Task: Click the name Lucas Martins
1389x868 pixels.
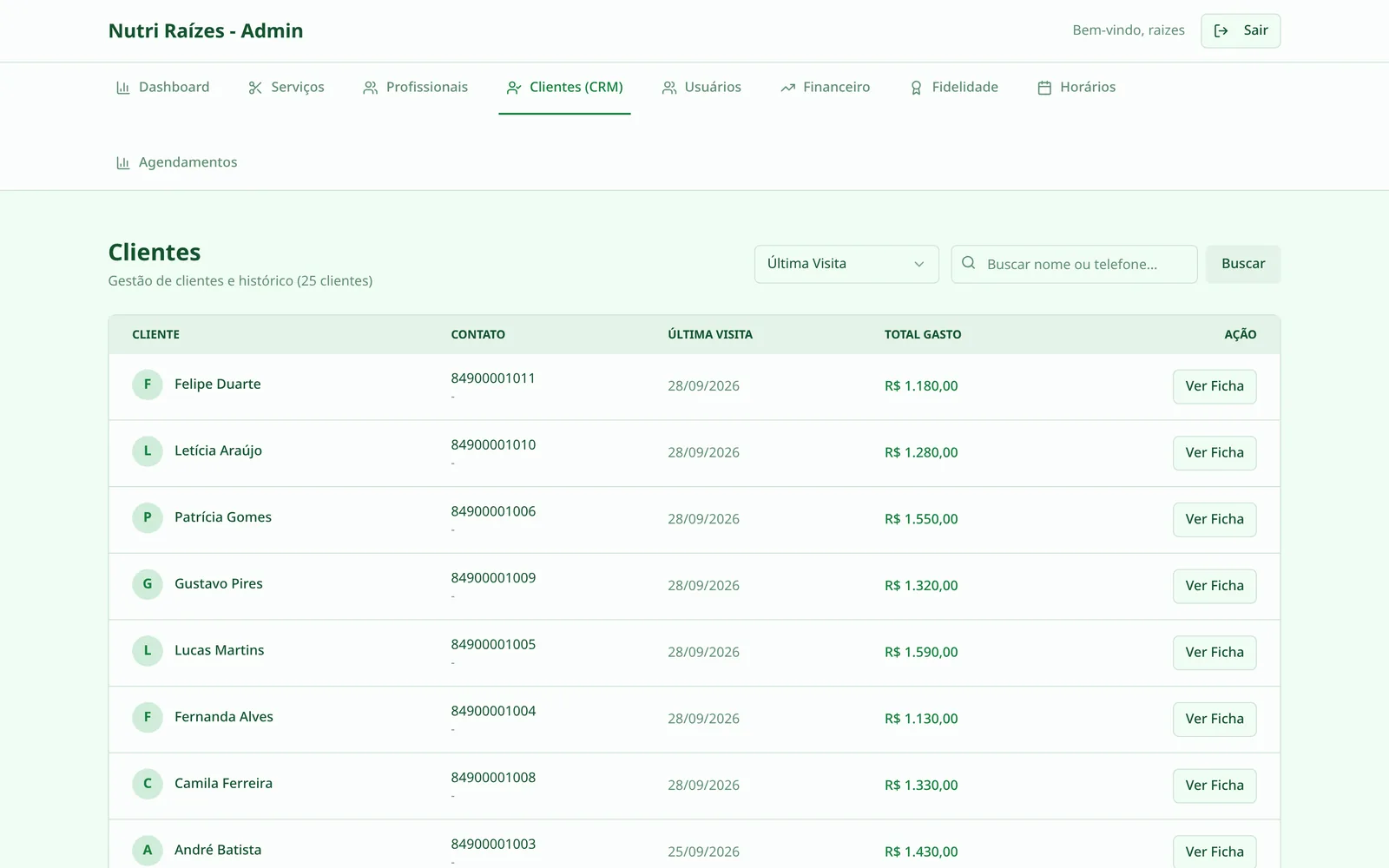Action: (x=219, y=650)
